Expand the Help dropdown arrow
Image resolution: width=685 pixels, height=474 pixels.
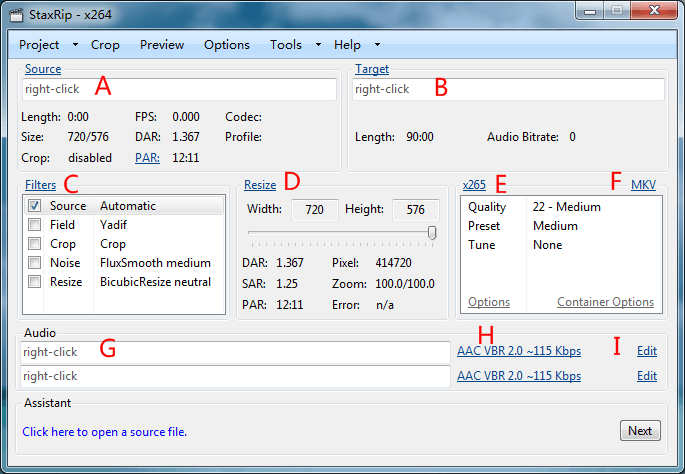[377, 45]
